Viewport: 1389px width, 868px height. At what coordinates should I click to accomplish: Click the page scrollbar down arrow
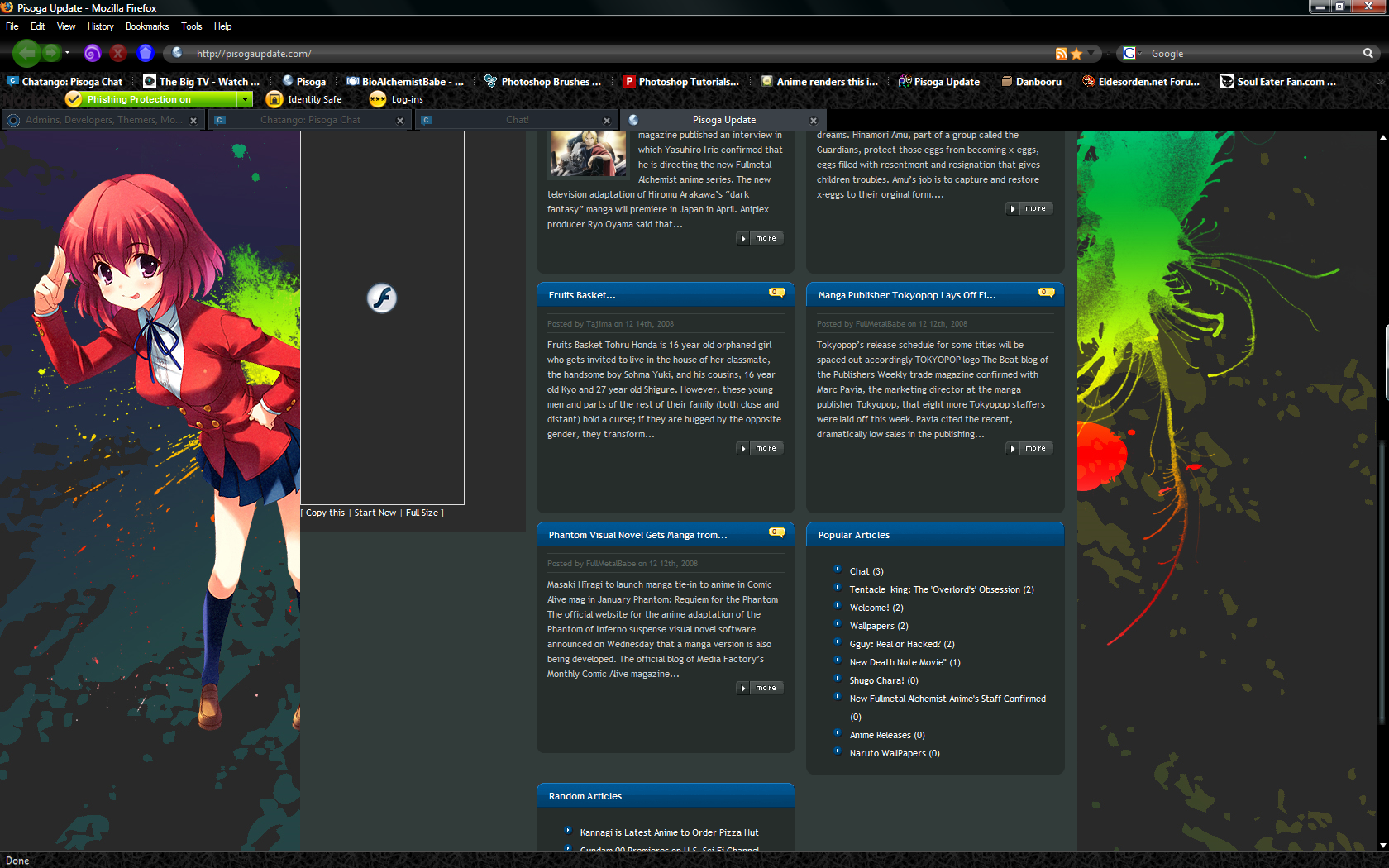[x=1382, y=846]
